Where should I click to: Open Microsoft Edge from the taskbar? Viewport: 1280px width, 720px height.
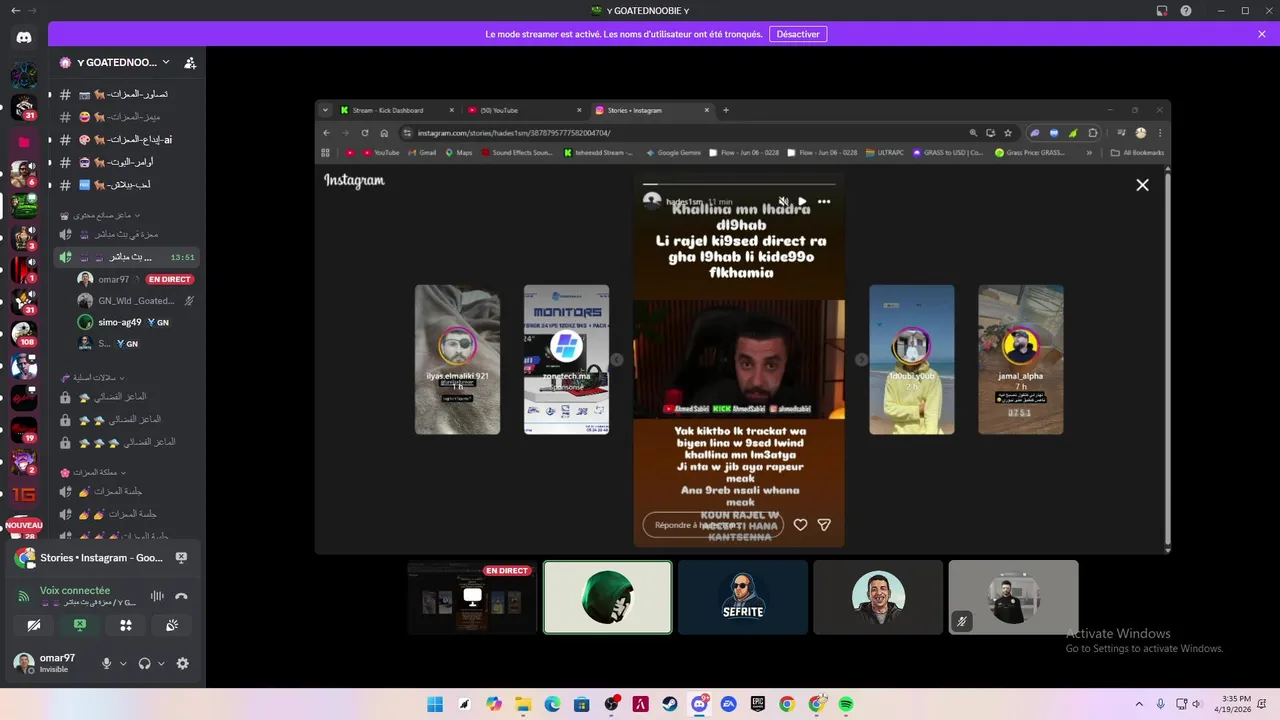(553, 704)
